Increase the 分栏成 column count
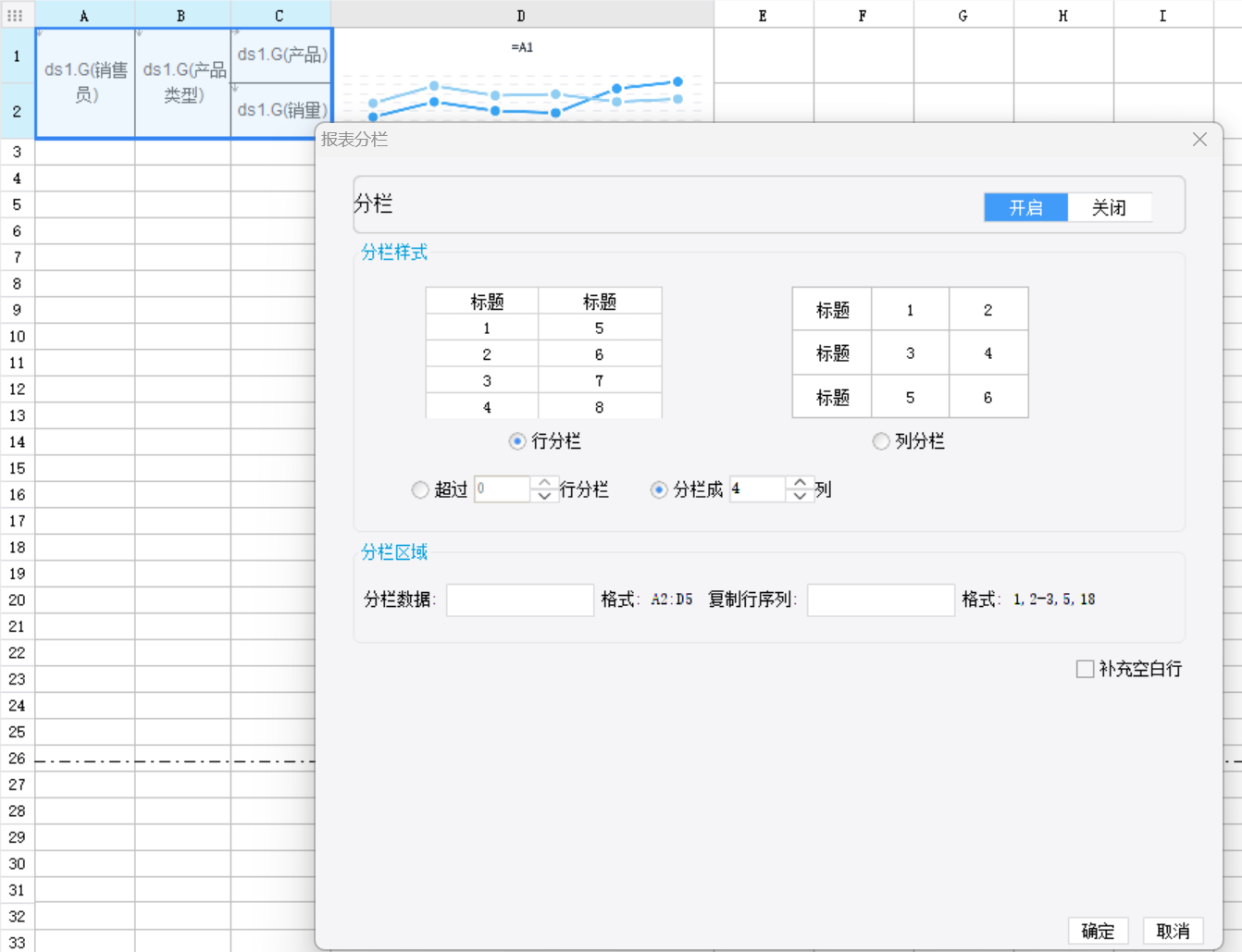 800,483
